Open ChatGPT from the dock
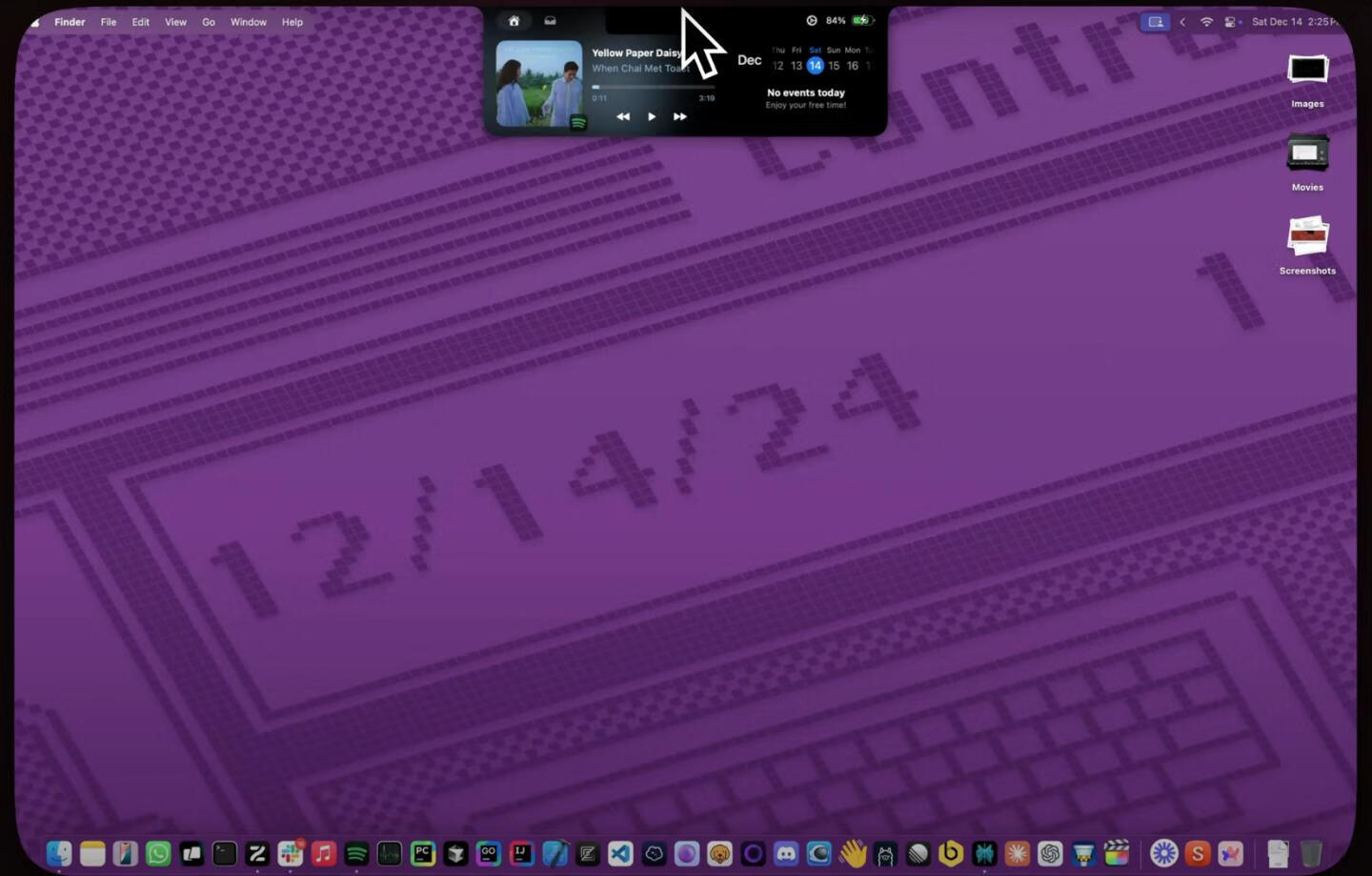 tap(1050, 853)
